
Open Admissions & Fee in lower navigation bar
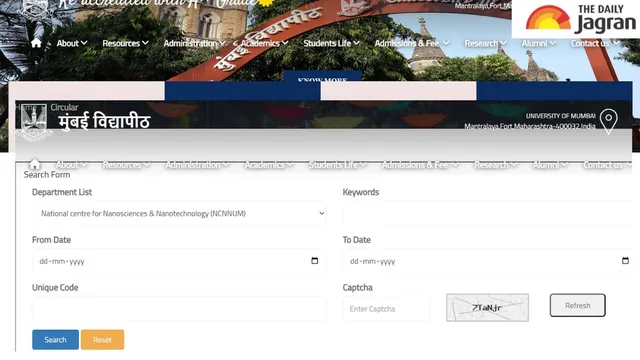click(x=420, y=164)
